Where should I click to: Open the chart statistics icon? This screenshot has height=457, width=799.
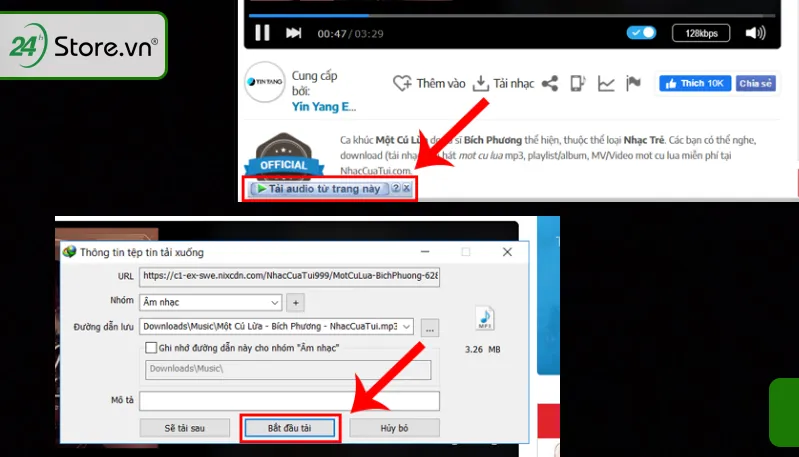tap(606, 83)
